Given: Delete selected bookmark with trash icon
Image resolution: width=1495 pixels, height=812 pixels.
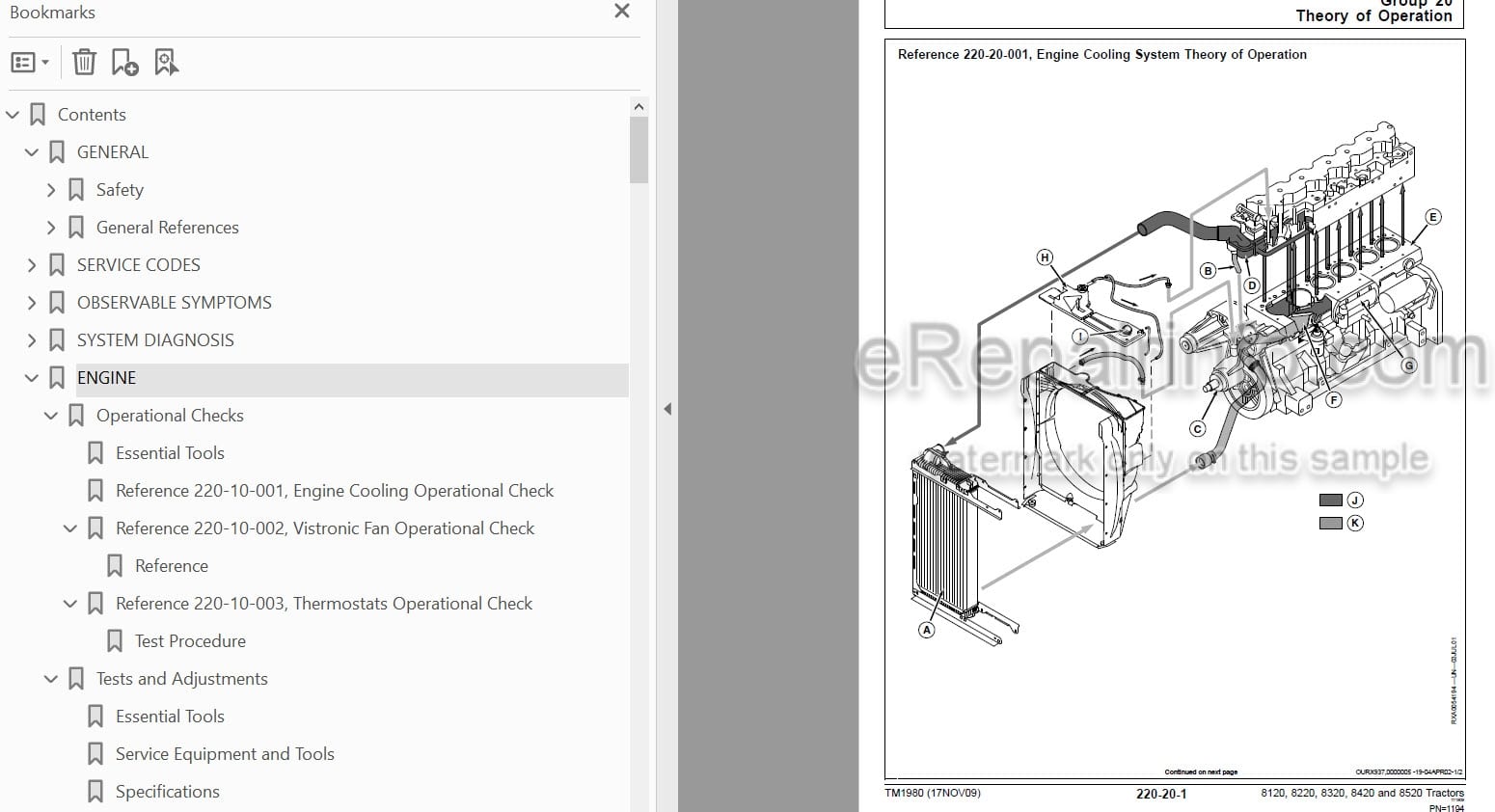Looking at the screenshot, I should [84, 63].
